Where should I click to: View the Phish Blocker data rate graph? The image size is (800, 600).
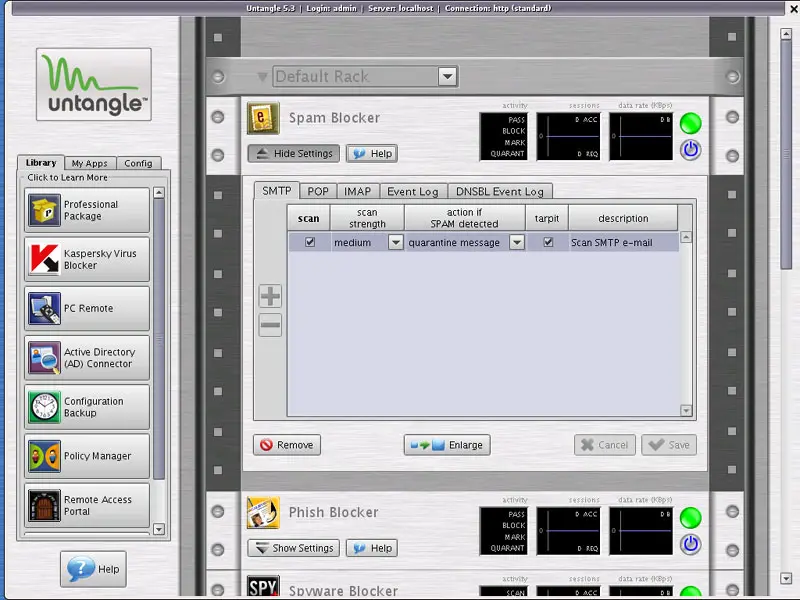click(641, 531)
